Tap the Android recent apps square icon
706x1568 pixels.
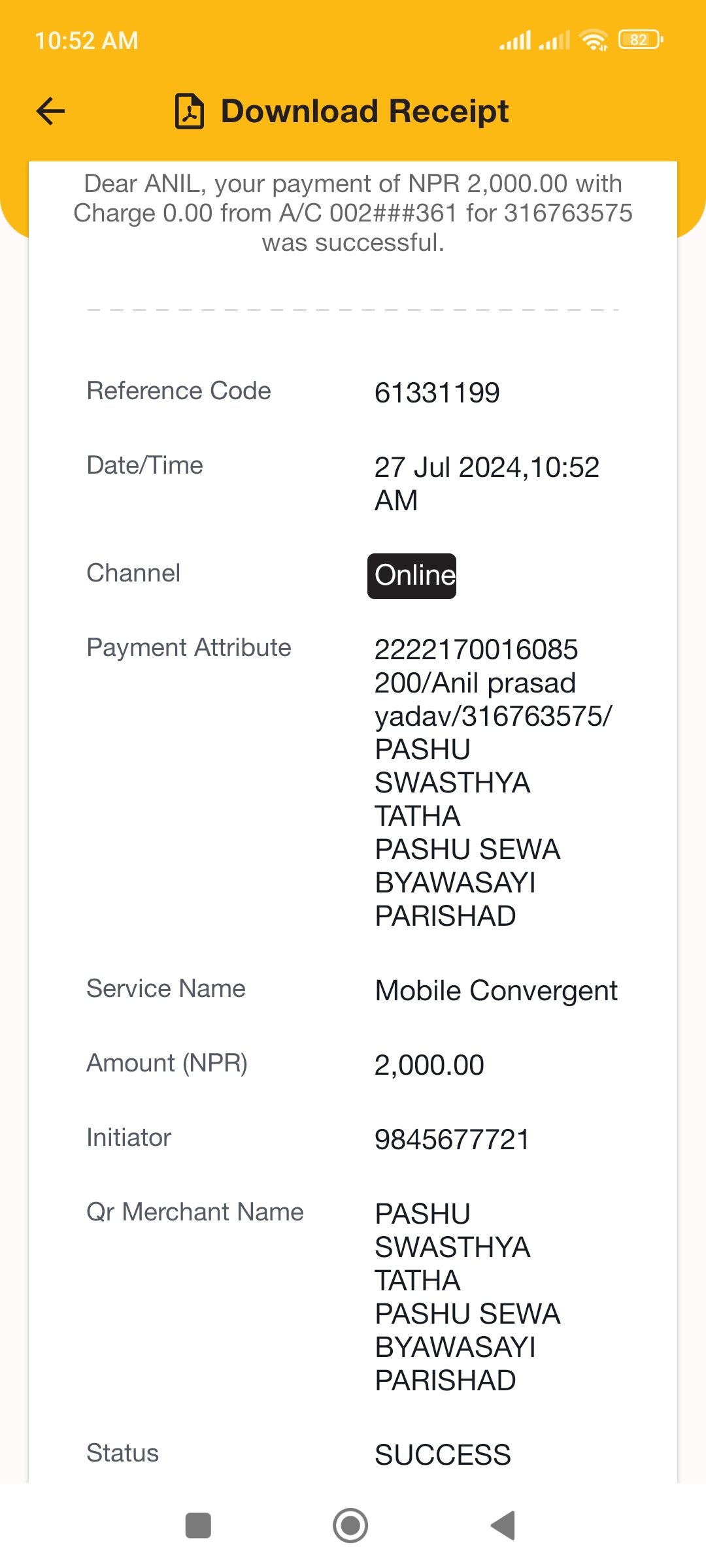(x=198, y=1526)
